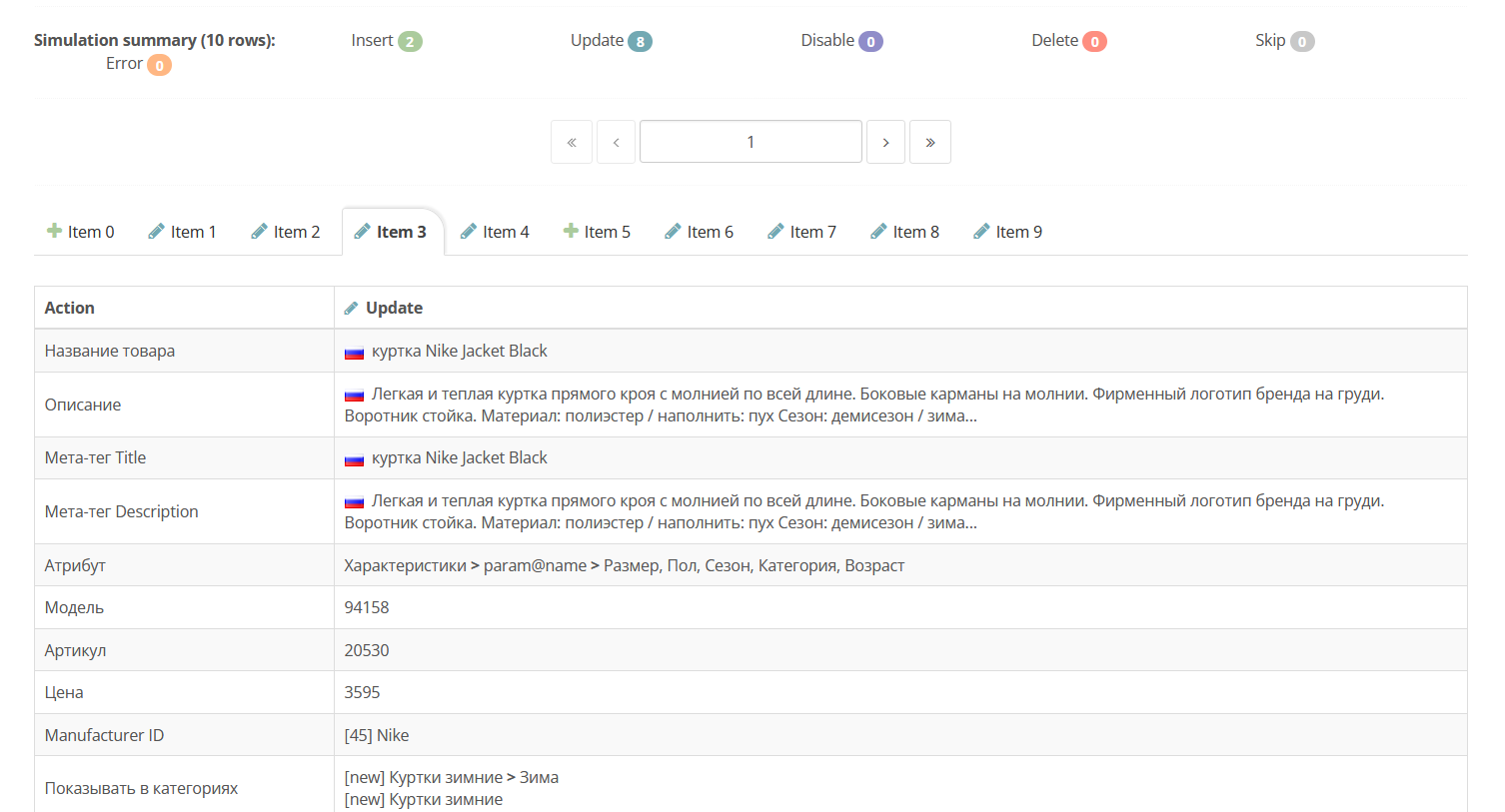Open the Item 4 tab

[495, 232]
